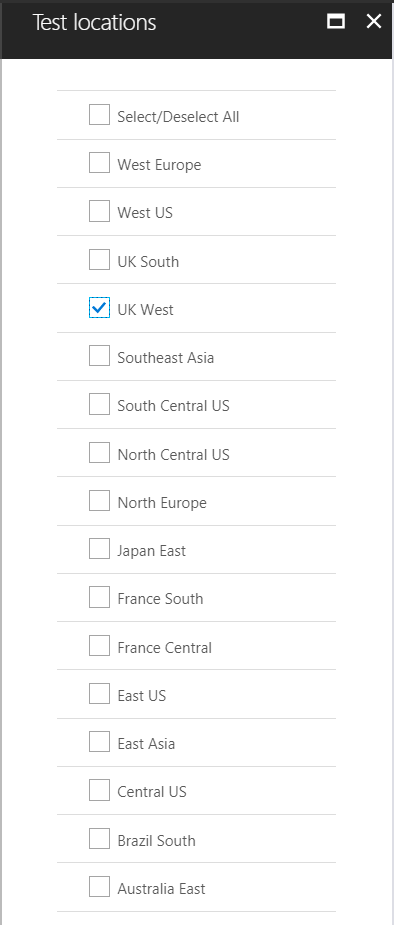Image resolution: width=394 pixels, height=925 pixels.
Task: Close the Test locations panel
Action: click(374, 22)
